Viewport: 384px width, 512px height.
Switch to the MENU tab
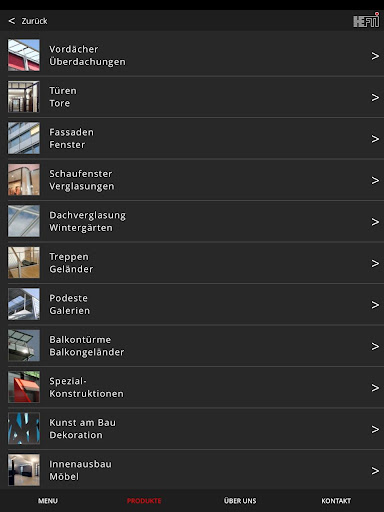[x=48, y=501]
